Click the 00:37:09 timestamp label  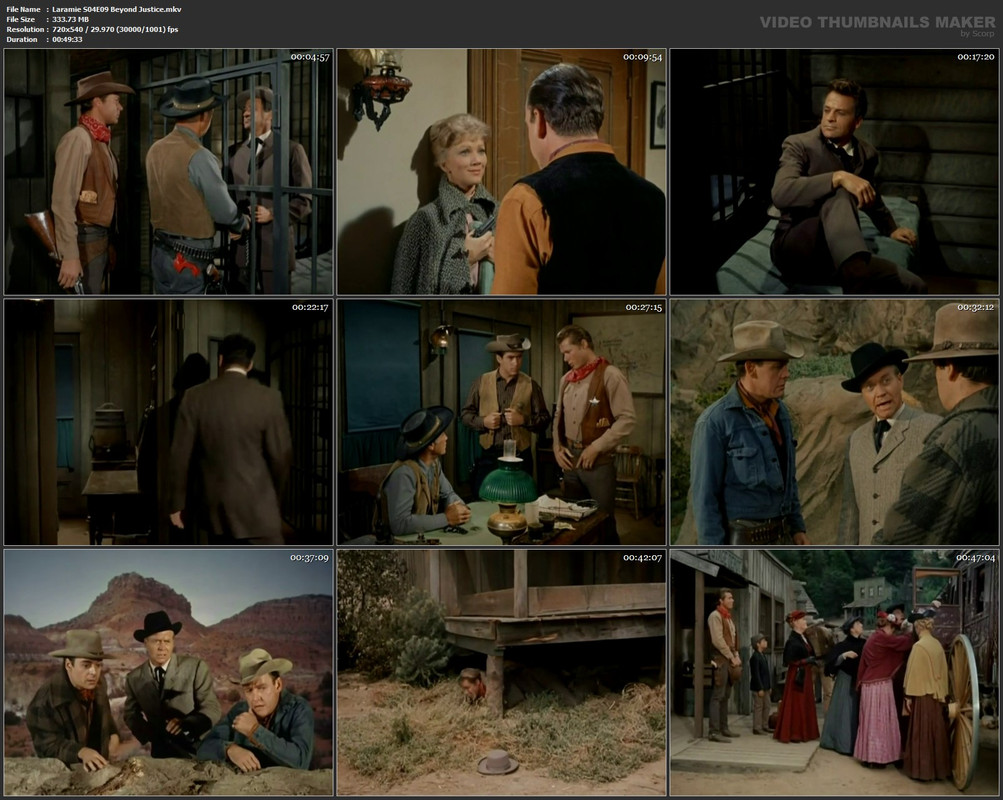(310, 558)
